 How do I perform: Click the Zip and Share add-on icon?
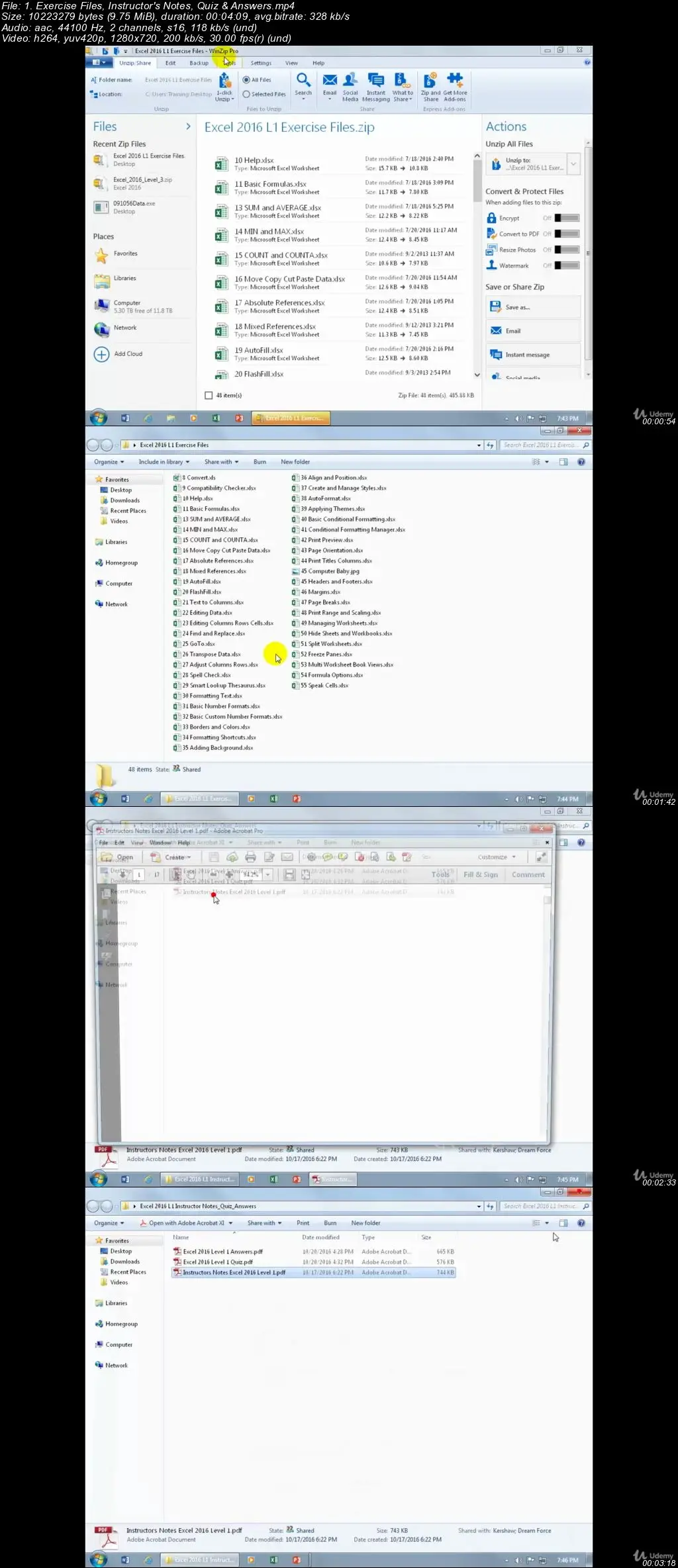(430, 87)
